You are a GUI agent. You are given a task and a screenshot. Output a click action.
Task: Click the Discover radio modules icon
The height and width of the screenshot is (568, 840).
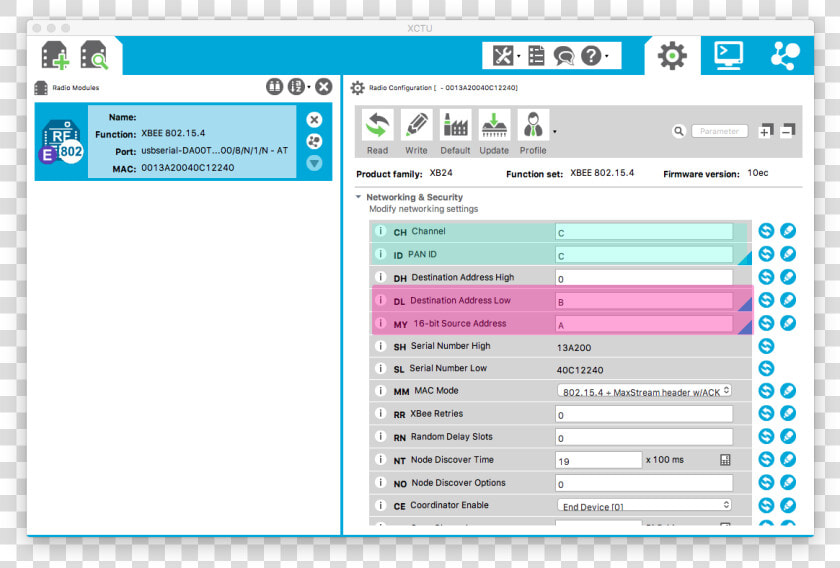[x=94, y=55]
